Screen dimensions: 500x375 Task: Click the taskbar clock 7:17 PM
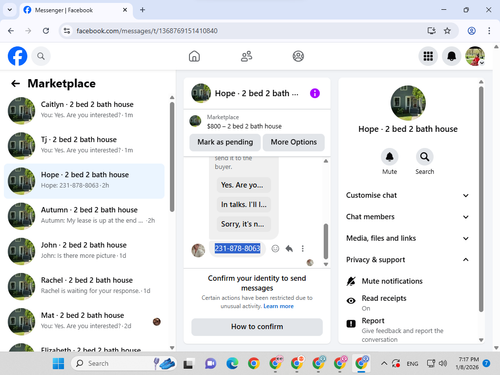(468, 363)
